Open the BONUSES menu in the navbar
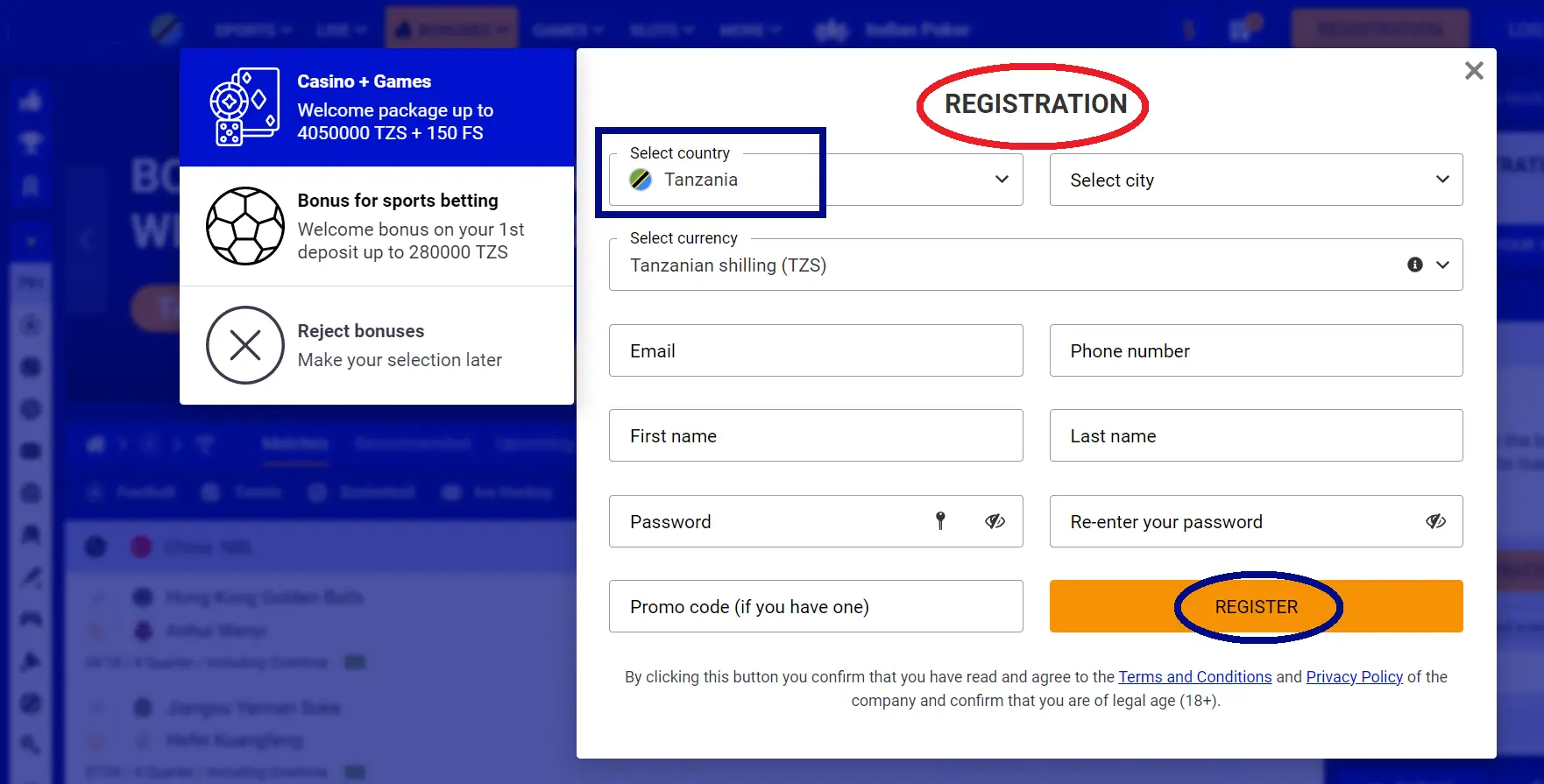Image resolution: width=1544 pixels, height=784 pixels. (451, 27)
